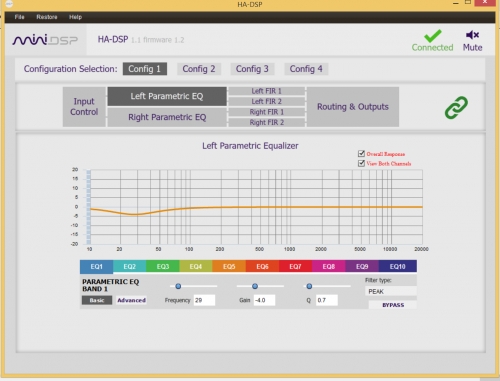Select the EQ5 band
Viewport: 500px width, 381px height.
click(x=229, y=267)
